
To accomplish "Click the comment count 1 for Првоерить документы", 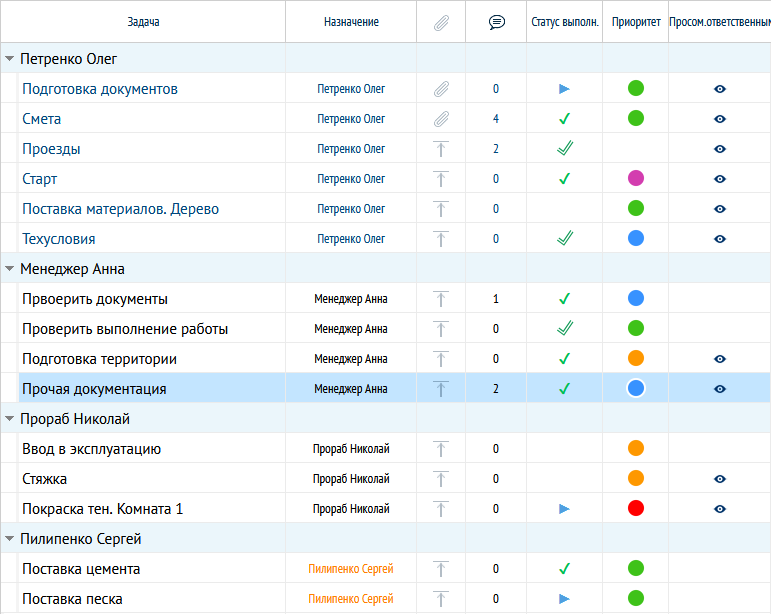I will (x=496, y=298).
